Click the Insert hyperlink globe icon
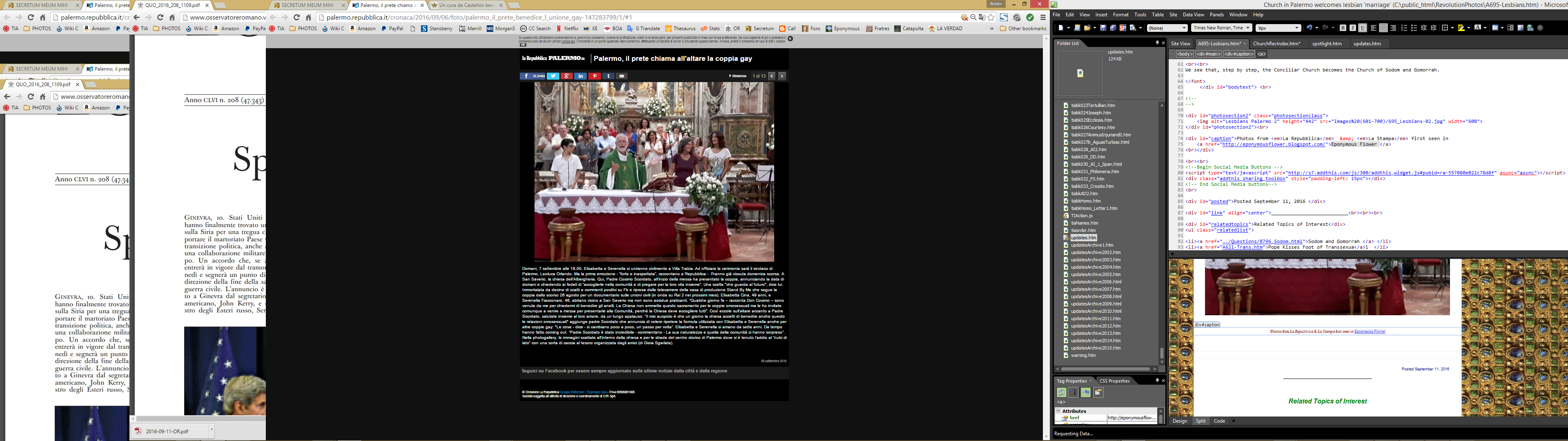Screen dimensions: 1568x441 point(1530,28)
